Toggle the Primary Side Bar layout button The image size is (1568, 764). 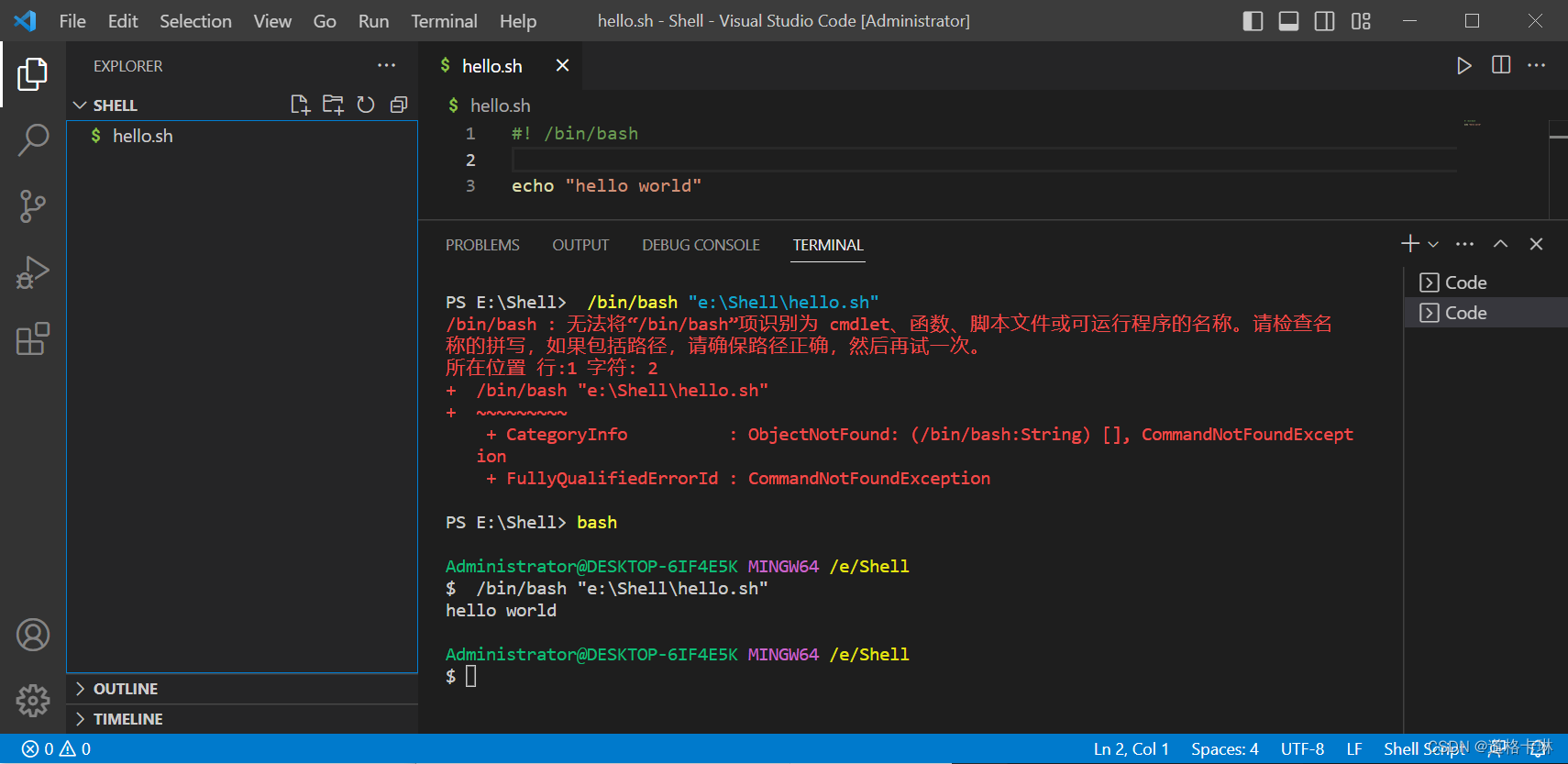click(1253, 20)
